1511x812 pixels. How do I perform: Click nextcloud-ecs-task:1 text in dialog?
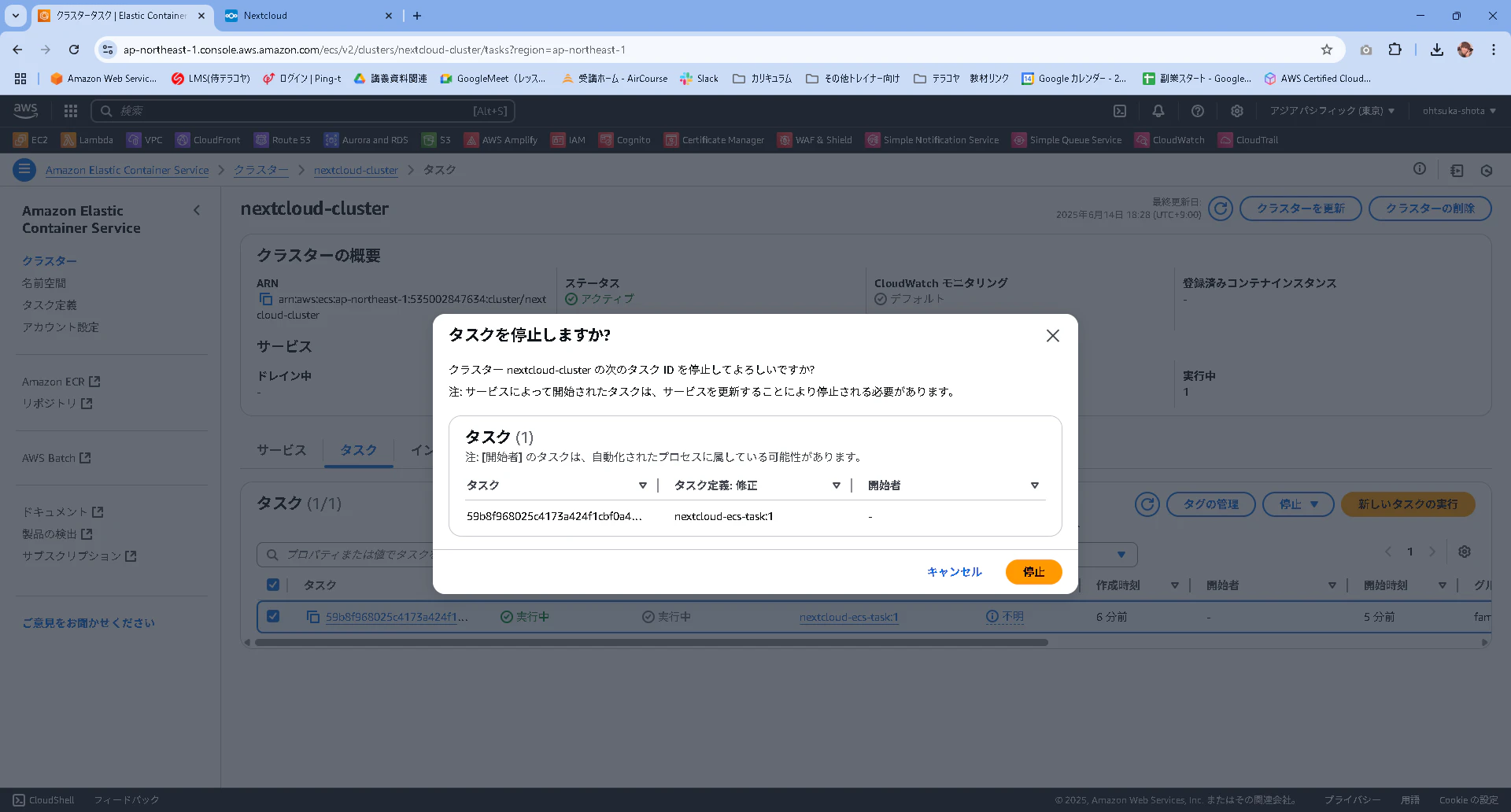point(724,516)
